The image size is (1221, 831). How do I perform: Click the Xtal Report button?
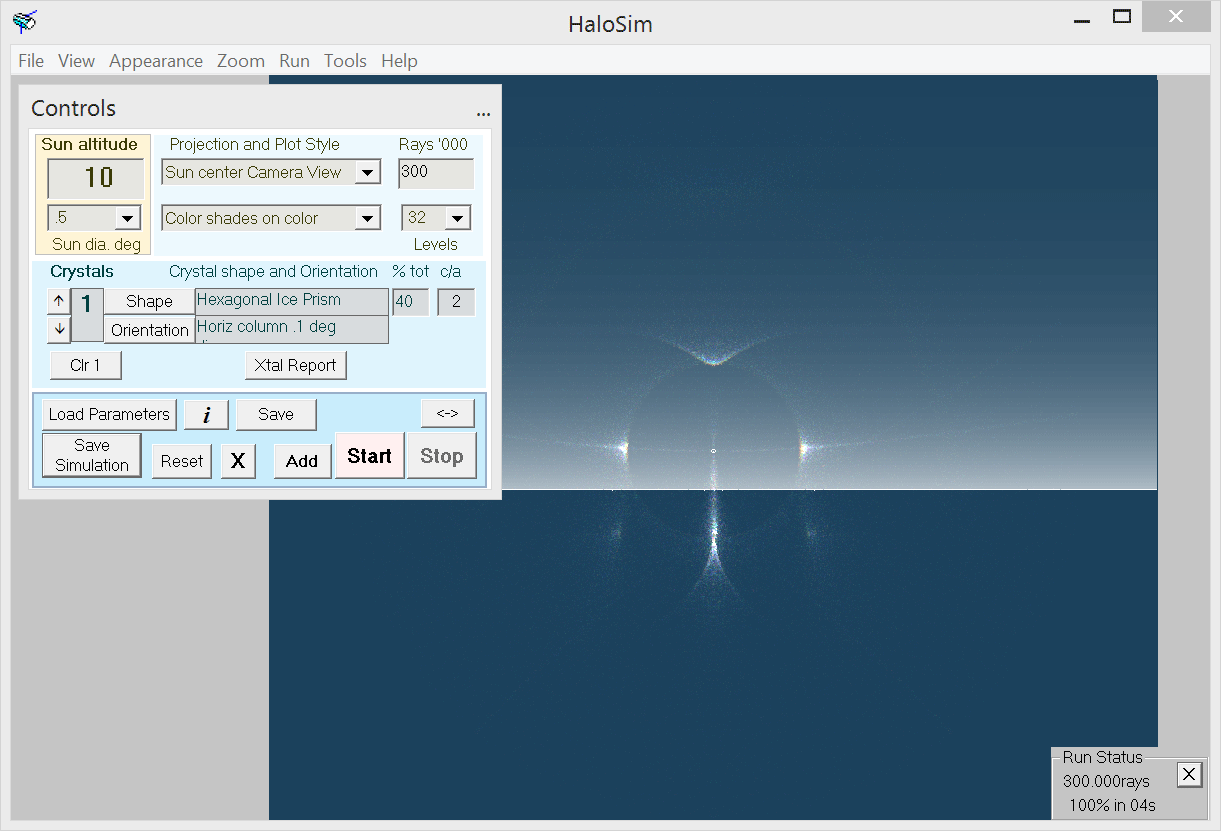tap(295, 365)
